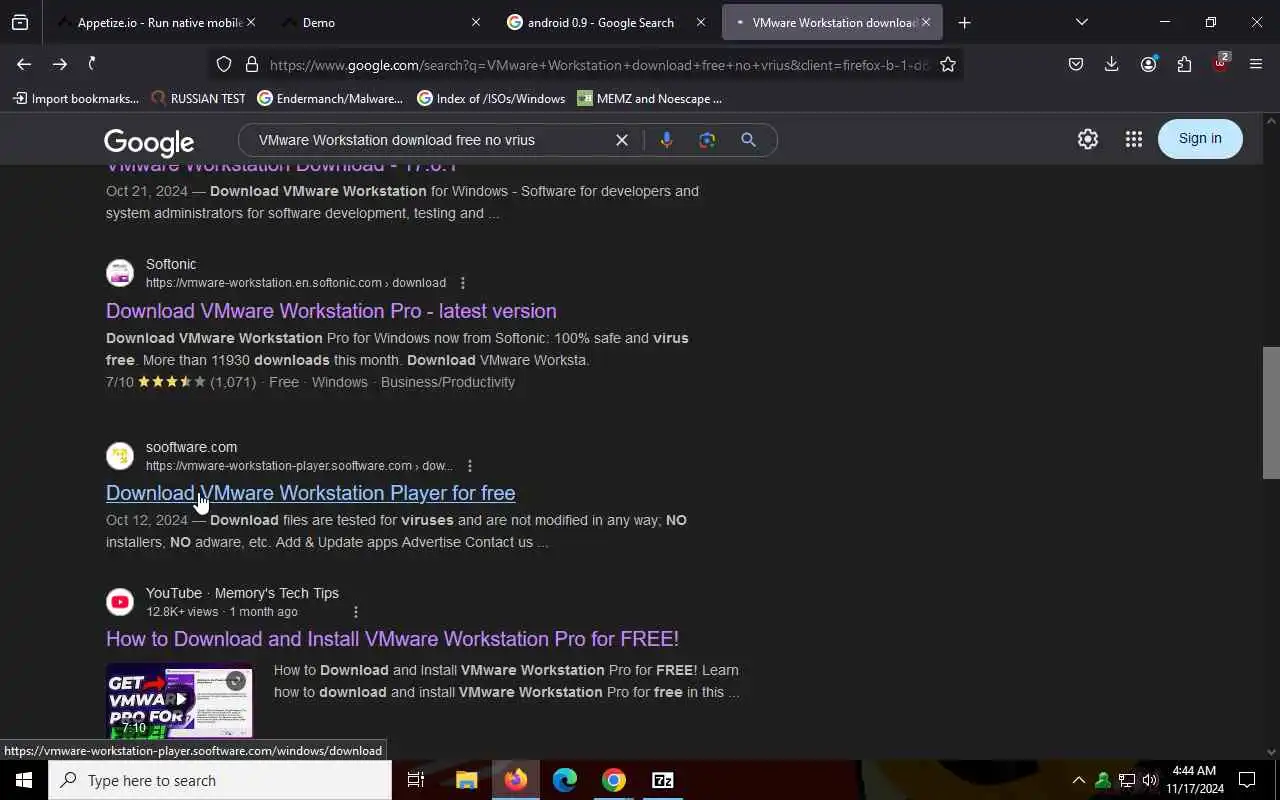
Task: Open the notification center icon
Action: coord(1247,780)
